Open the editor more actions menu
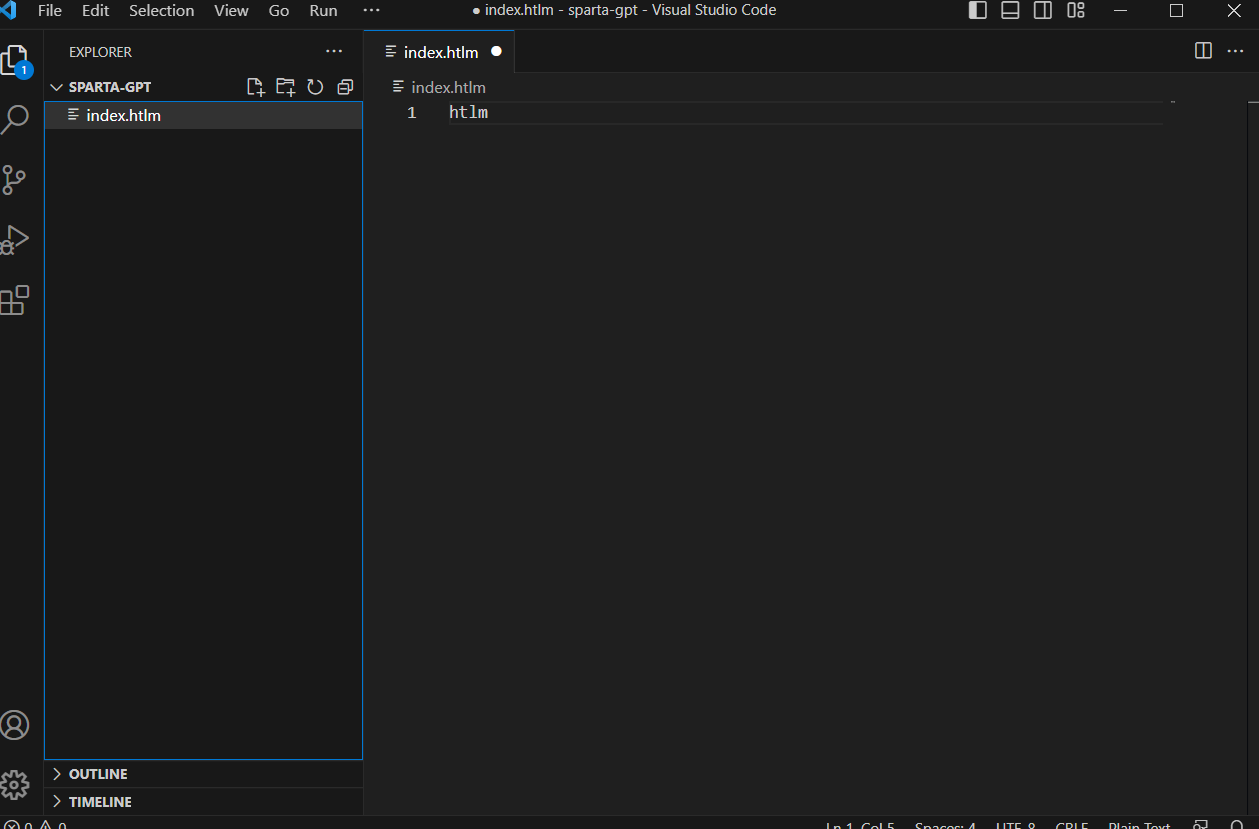Image resolution: width=1259 pixels, height=829 pixels. [1235, 51]
